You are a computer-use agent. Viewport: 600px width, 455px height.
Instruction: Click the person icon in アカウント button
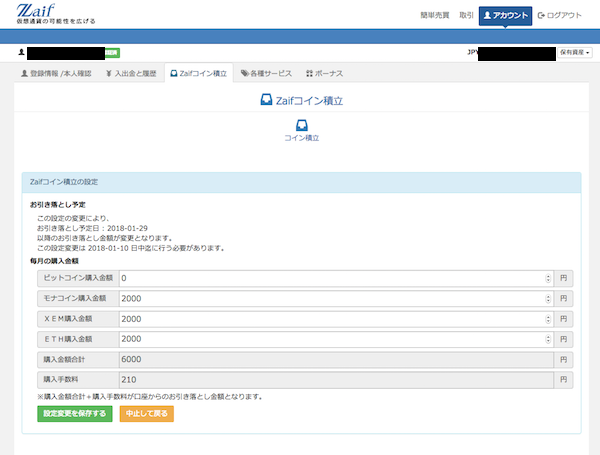[487, 15]
